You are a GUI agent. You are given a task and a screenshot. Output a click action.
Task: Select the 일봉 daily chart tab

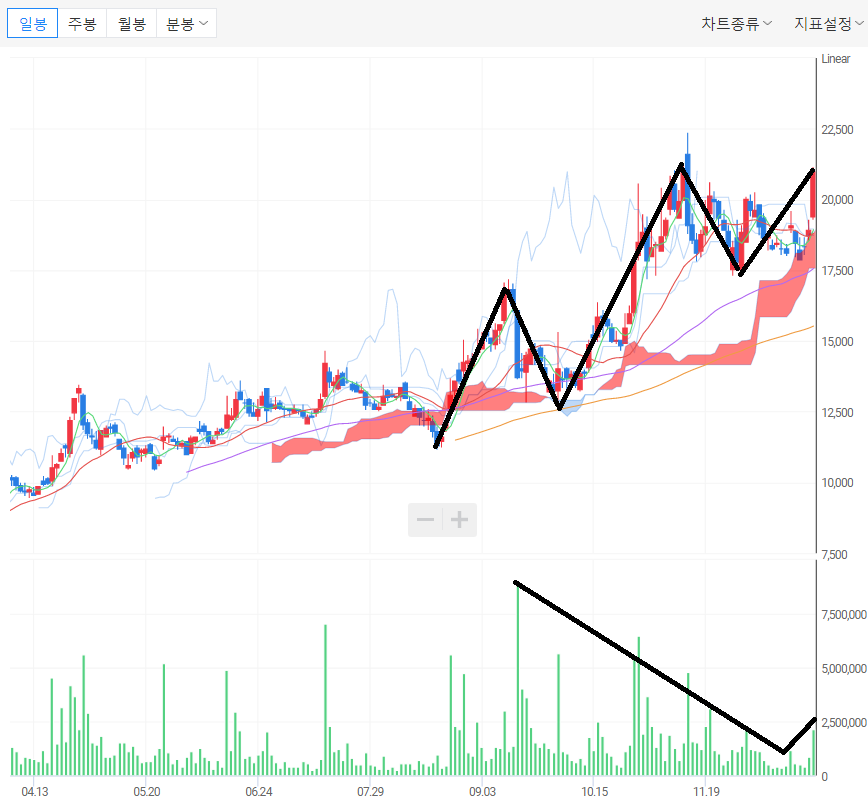point(32,23)
